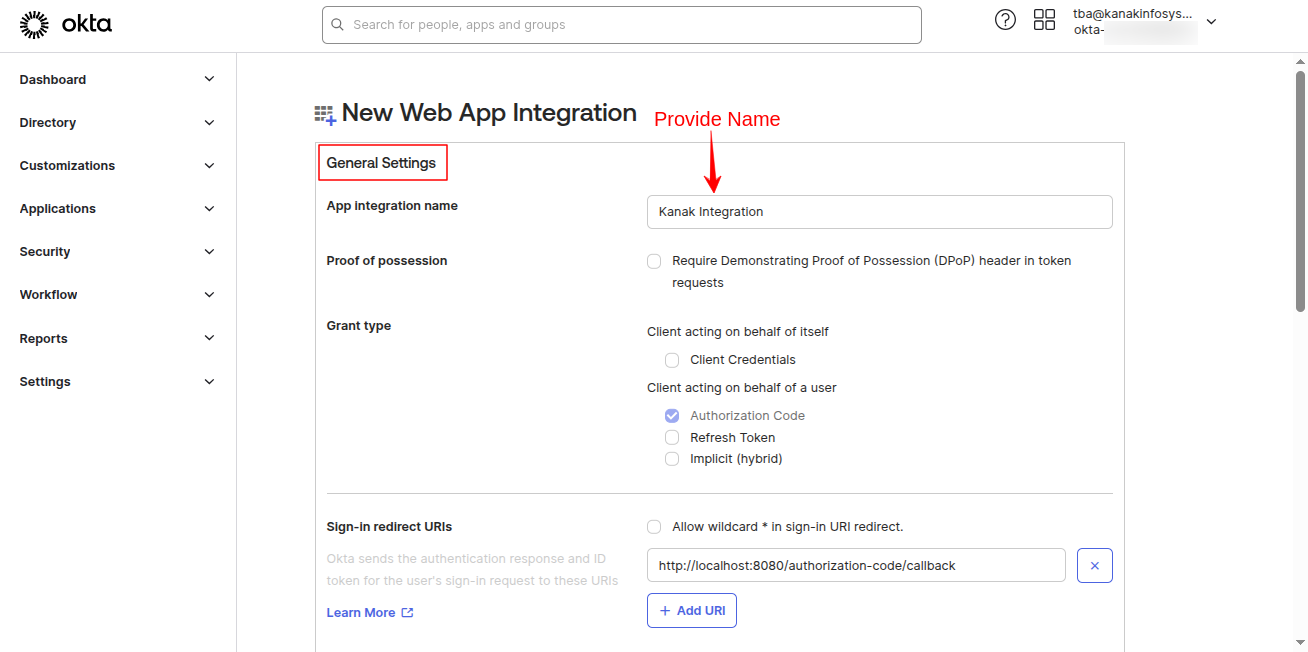Open the Customizations menu item
Image resolution: width=1308 pixels, height=652 pixels.
pos(67,166)
